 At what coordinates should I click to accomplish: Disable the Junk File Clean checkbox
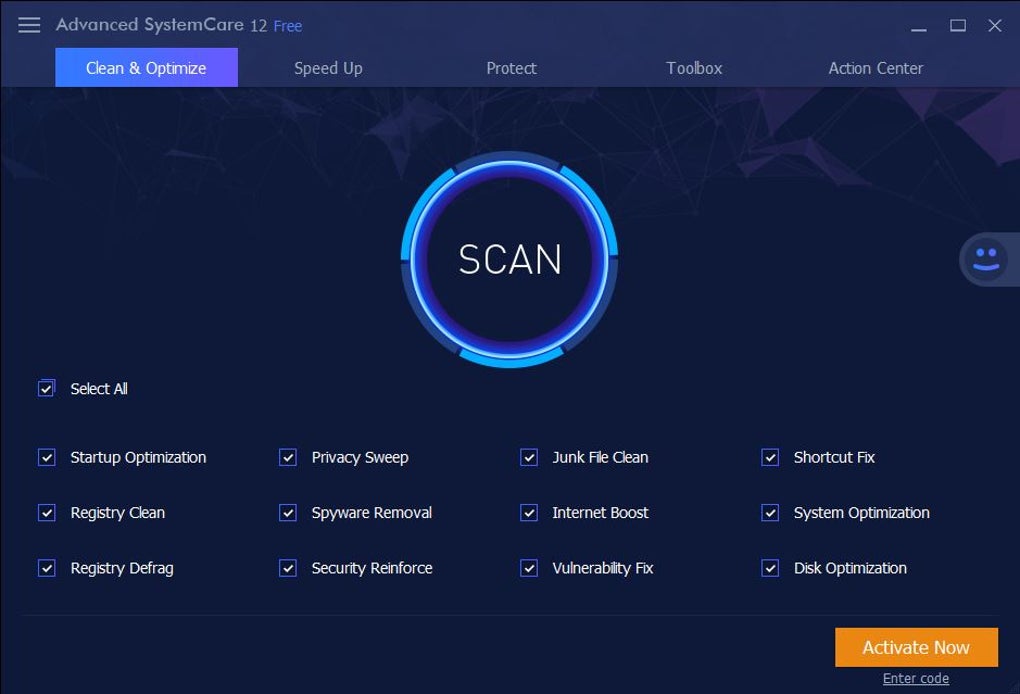point(529,457)
